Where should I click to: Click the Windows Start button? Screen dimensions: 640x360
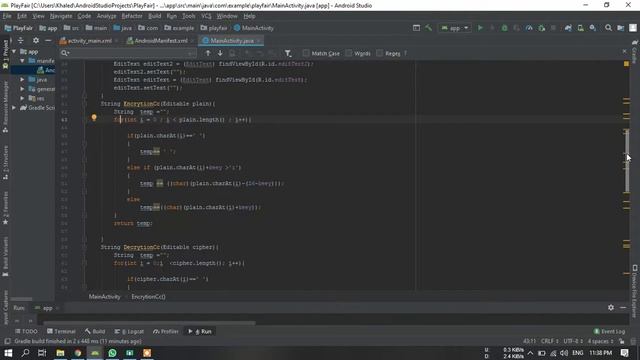[8, 353]
